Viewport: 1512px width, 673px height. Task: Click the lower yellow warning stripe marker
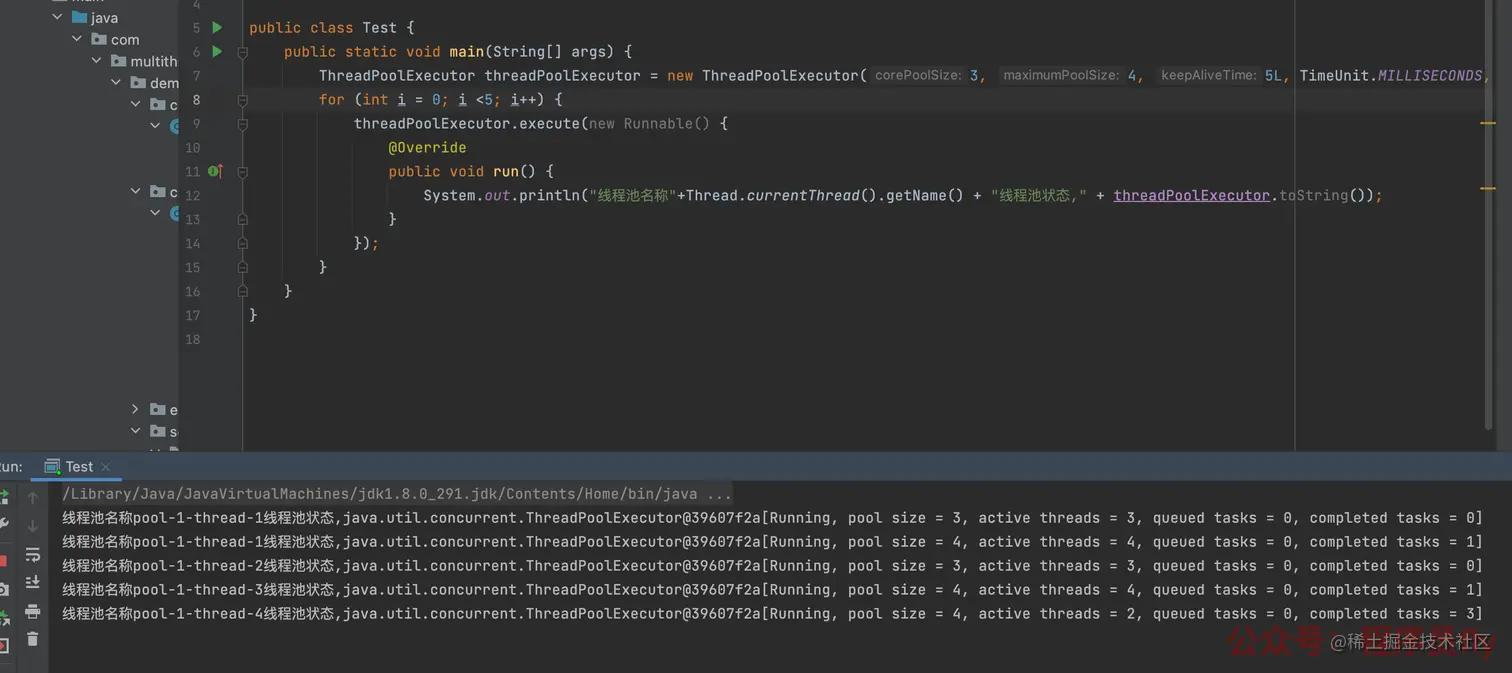point(1488,188)
